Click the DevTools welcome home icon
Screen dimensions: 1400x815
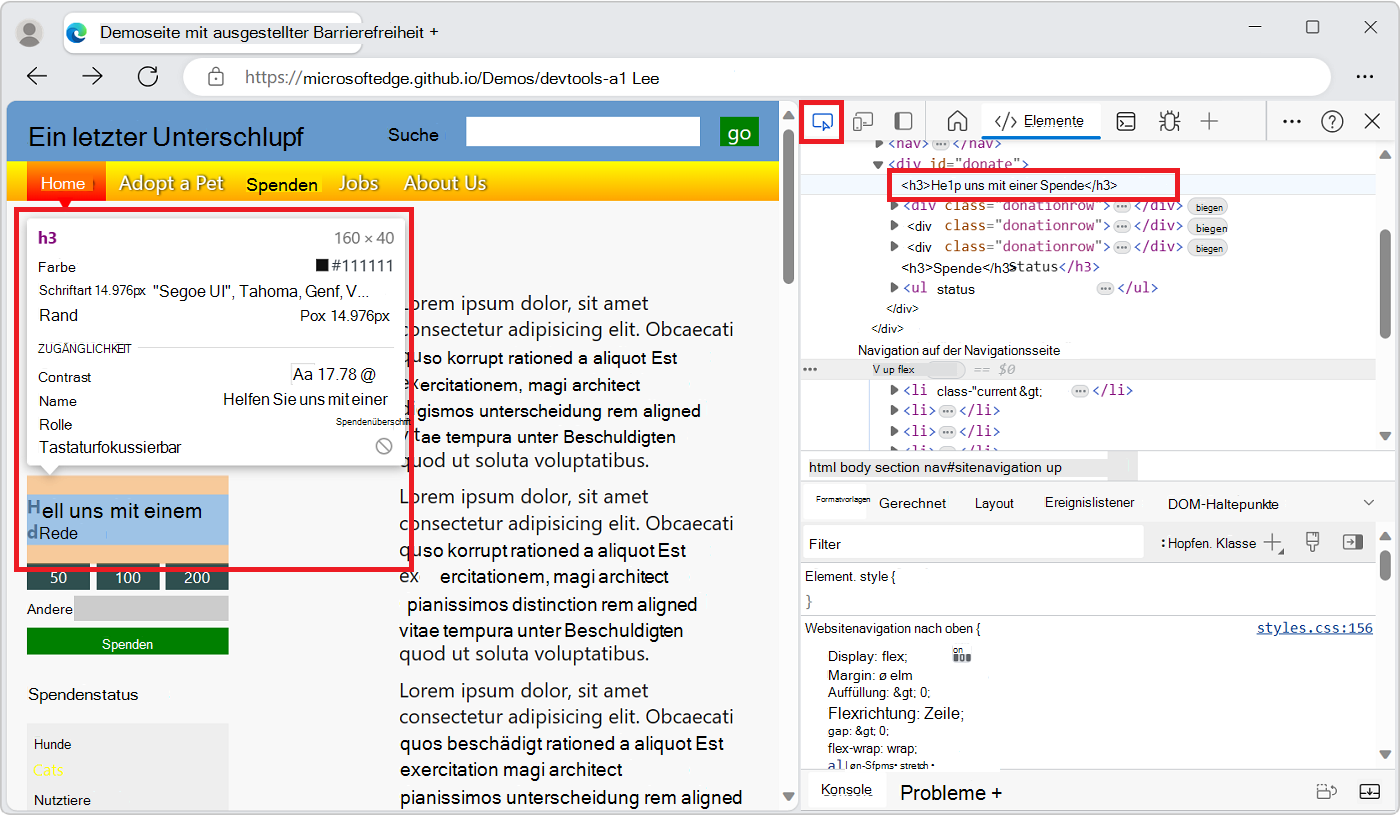(x=956, y=120)
